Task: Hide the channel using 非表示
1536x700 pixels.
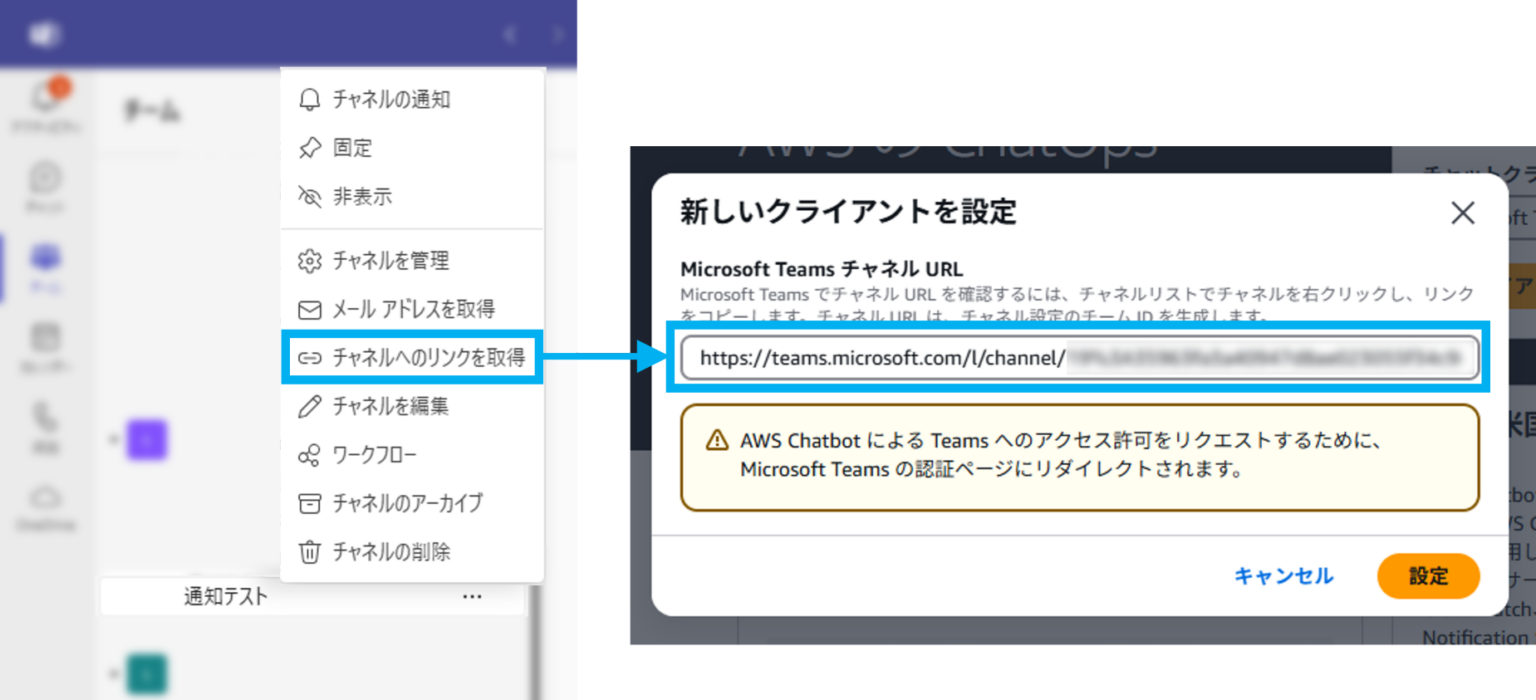Action: tap(412, 196)
